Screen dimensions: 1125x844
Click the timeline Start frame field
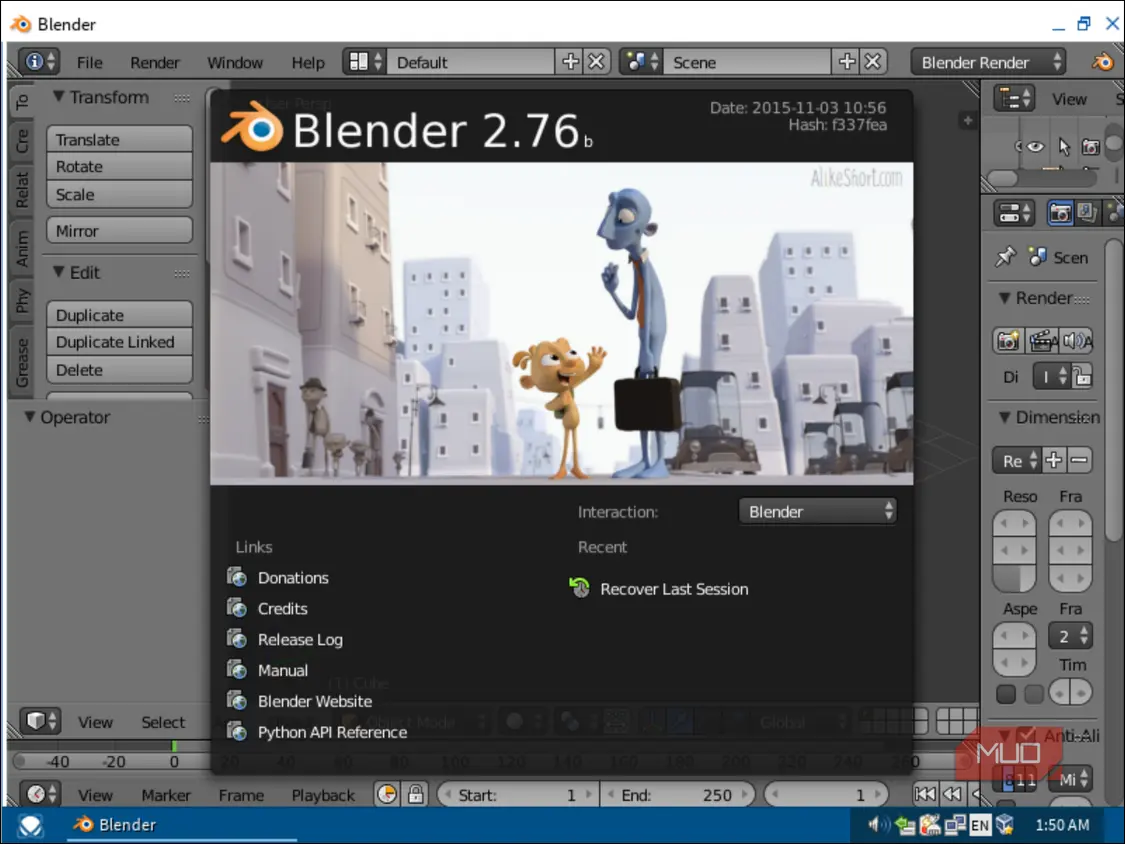click(517, 794)
